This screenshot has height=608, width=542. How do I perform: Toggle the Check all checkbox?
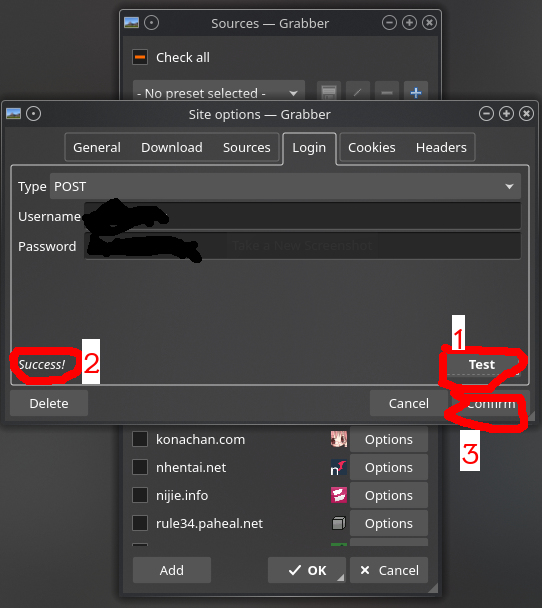click(140, 57)
